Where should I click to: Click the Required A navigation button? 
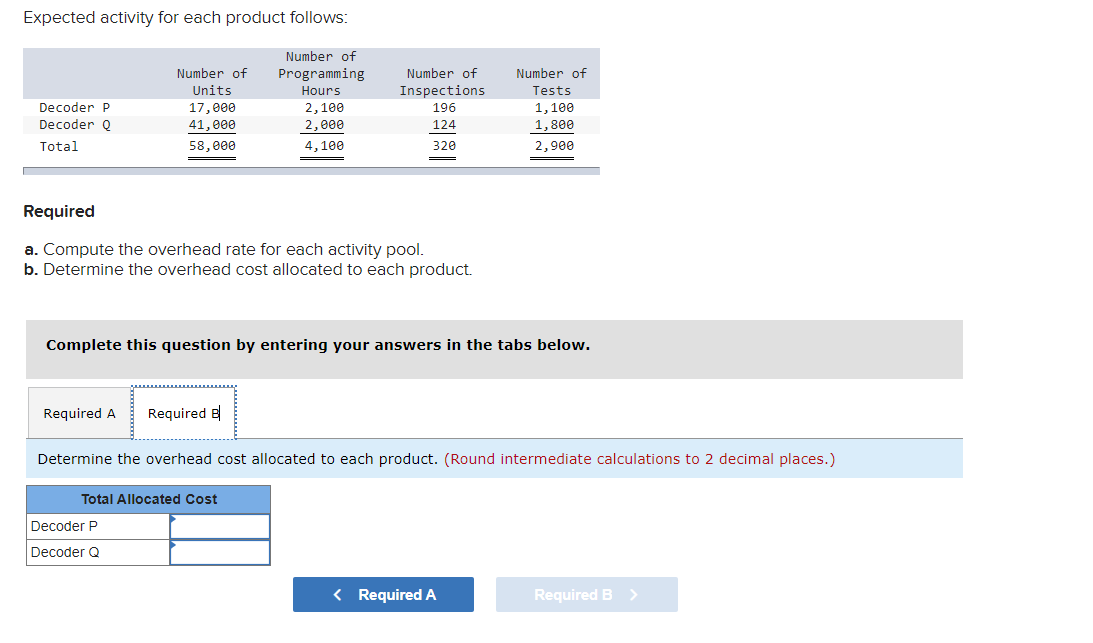click(x=383, y=594)
